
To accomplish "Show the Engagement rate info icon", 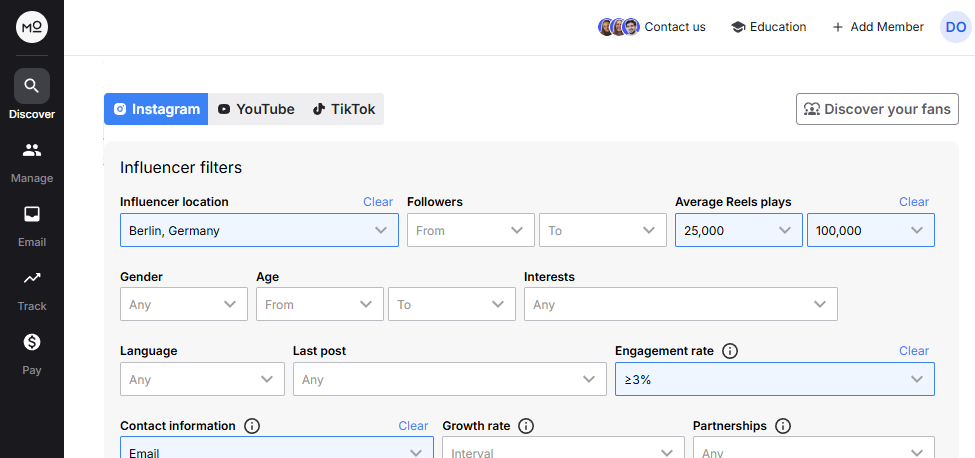I will [730, 351].
